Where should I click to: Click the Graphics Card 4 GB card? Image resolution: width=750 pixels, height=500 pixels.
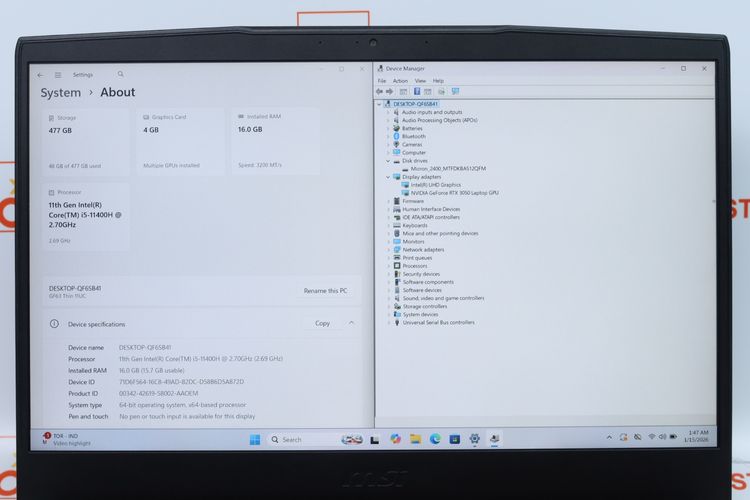point(181,142)
